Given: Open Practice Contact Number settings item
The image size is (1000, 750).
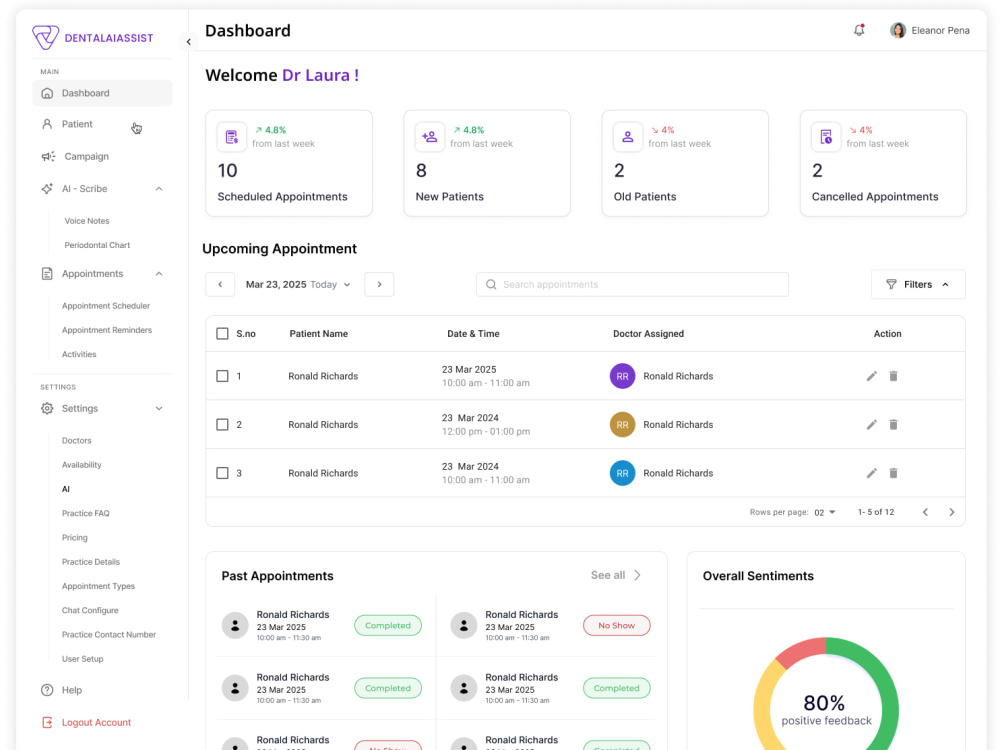Looking at the screenshot, I should [109, 635].
